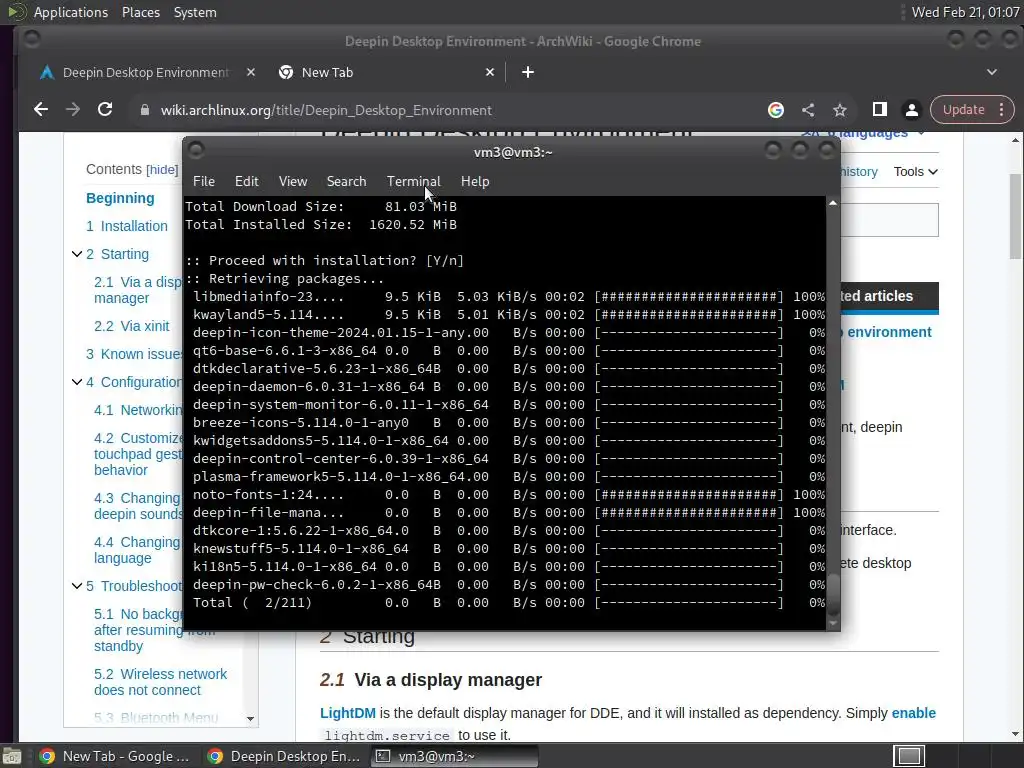
Task: Click the terminal scrollbar thumb
Action: pyautogui.click(x=833, y=593)
